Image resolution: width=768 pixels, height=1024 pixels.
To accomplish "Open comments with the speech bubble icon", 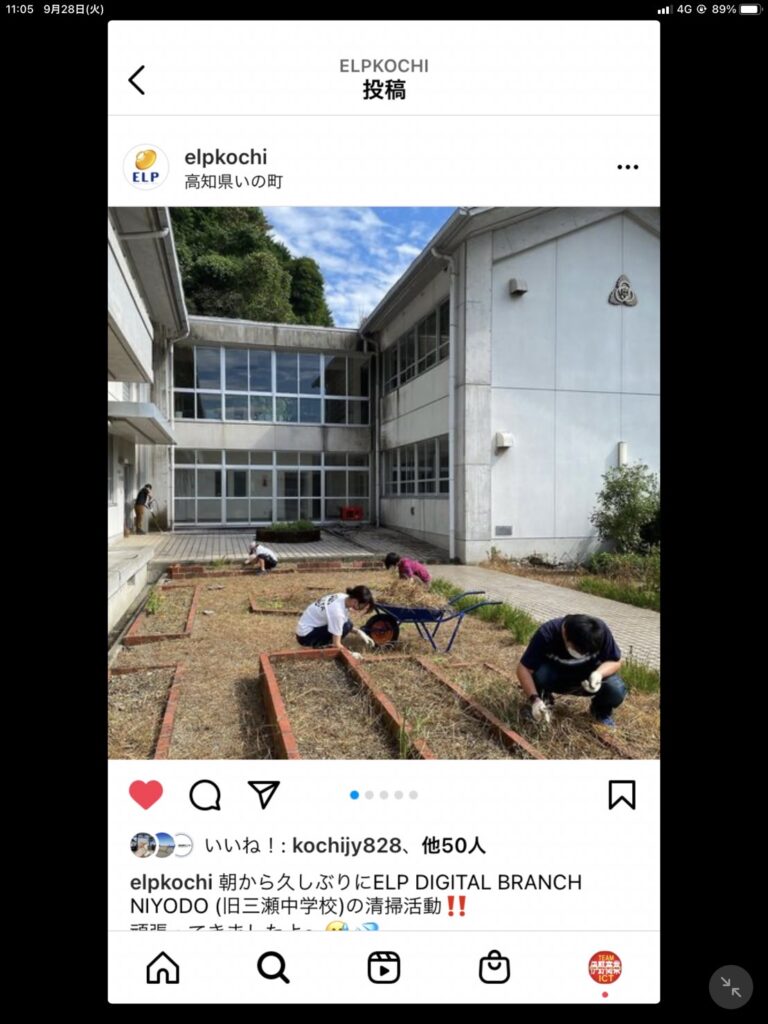I will (x=205, y=795).
